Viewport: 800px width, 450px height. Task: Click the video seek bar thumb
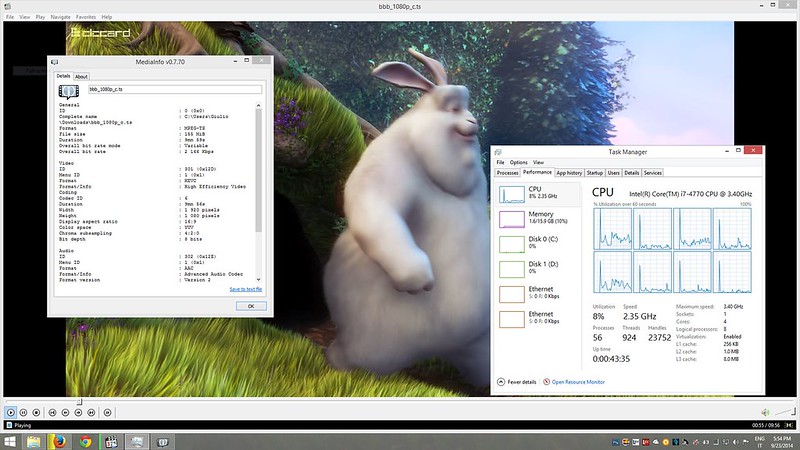point(79,402)
